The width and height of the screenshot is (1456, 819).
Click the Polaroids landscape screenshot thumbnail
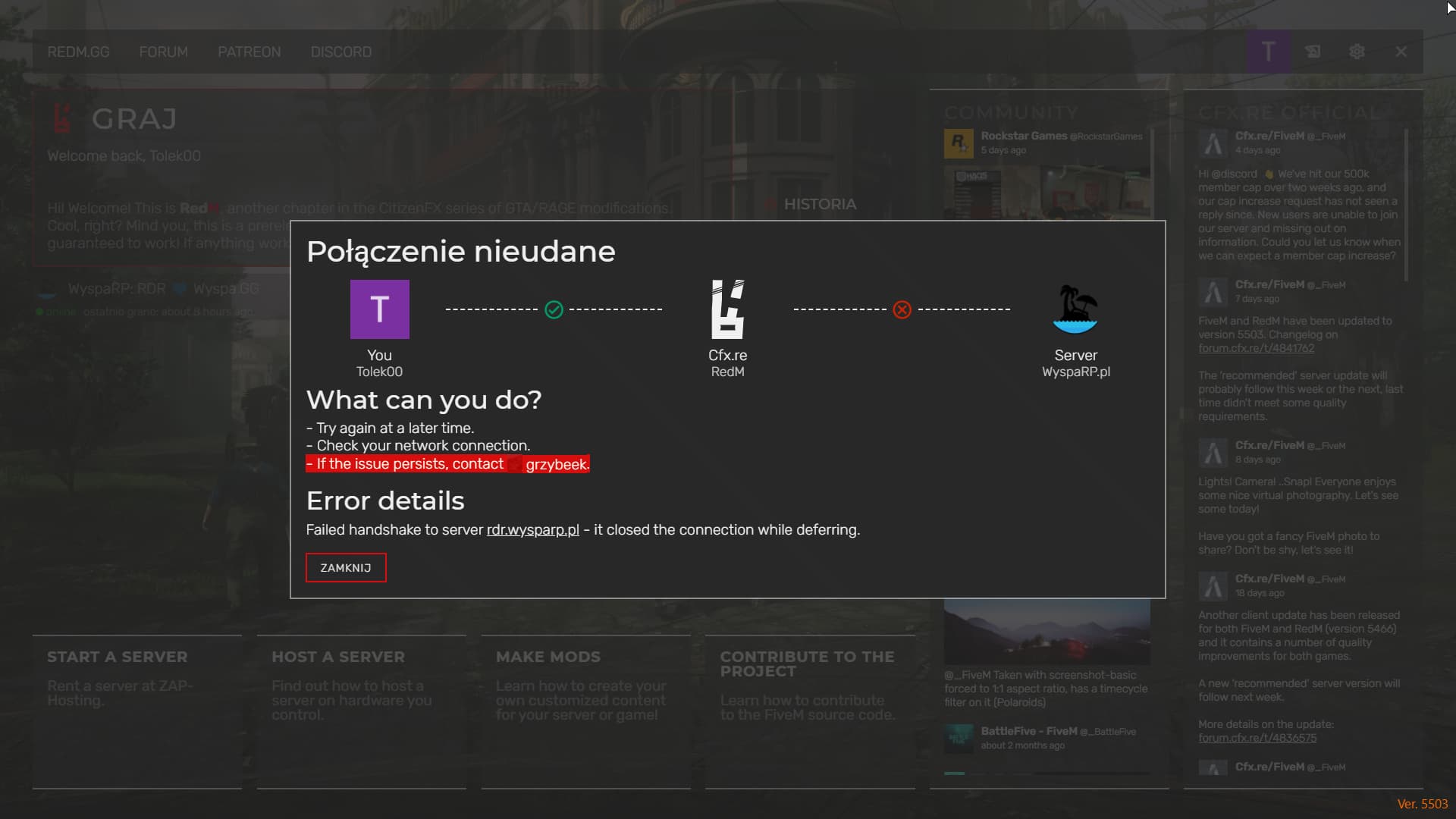(x=1046, y=631)
